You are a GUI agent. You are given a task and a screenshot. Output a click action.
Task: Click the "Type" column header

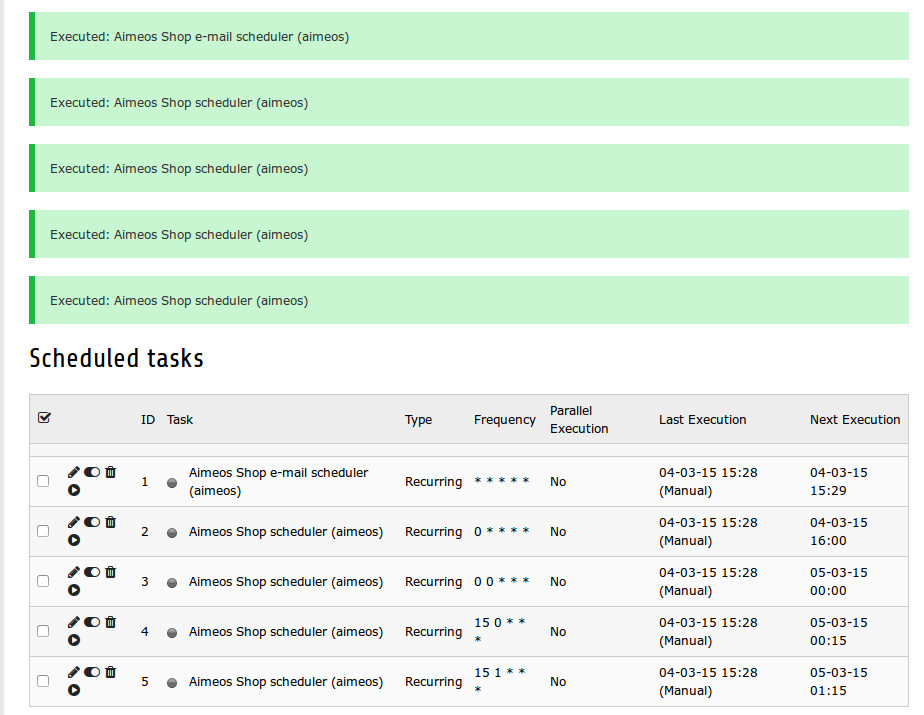click(418, 420)
